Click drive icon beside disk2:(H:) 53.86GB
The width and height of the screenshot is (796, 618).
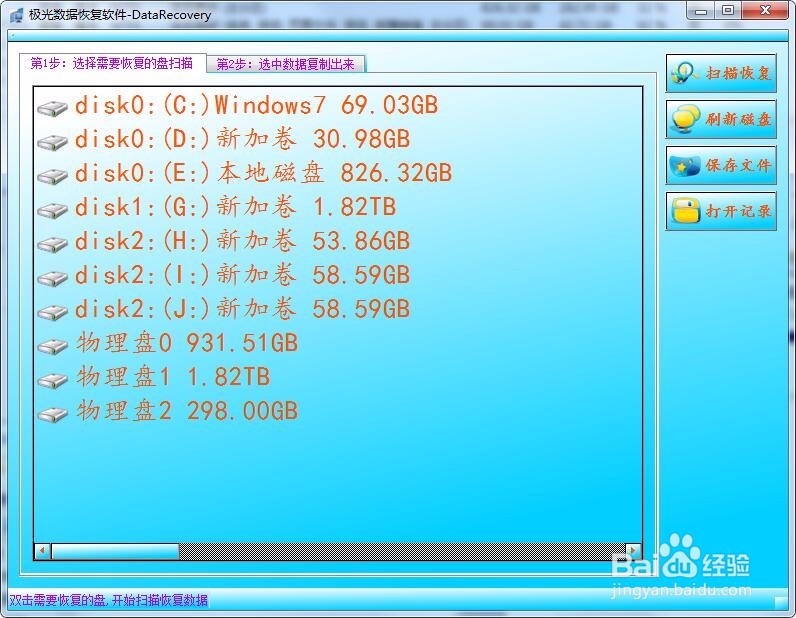pyautogui.click(x=53, y=244)
